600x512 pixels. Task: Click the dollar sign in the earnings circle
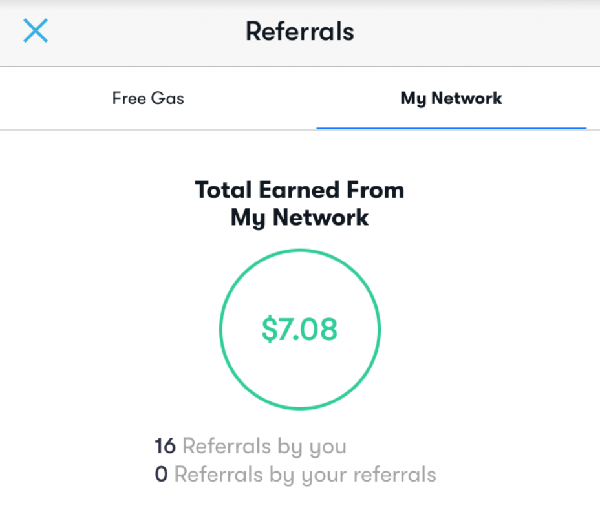[269, 329]
